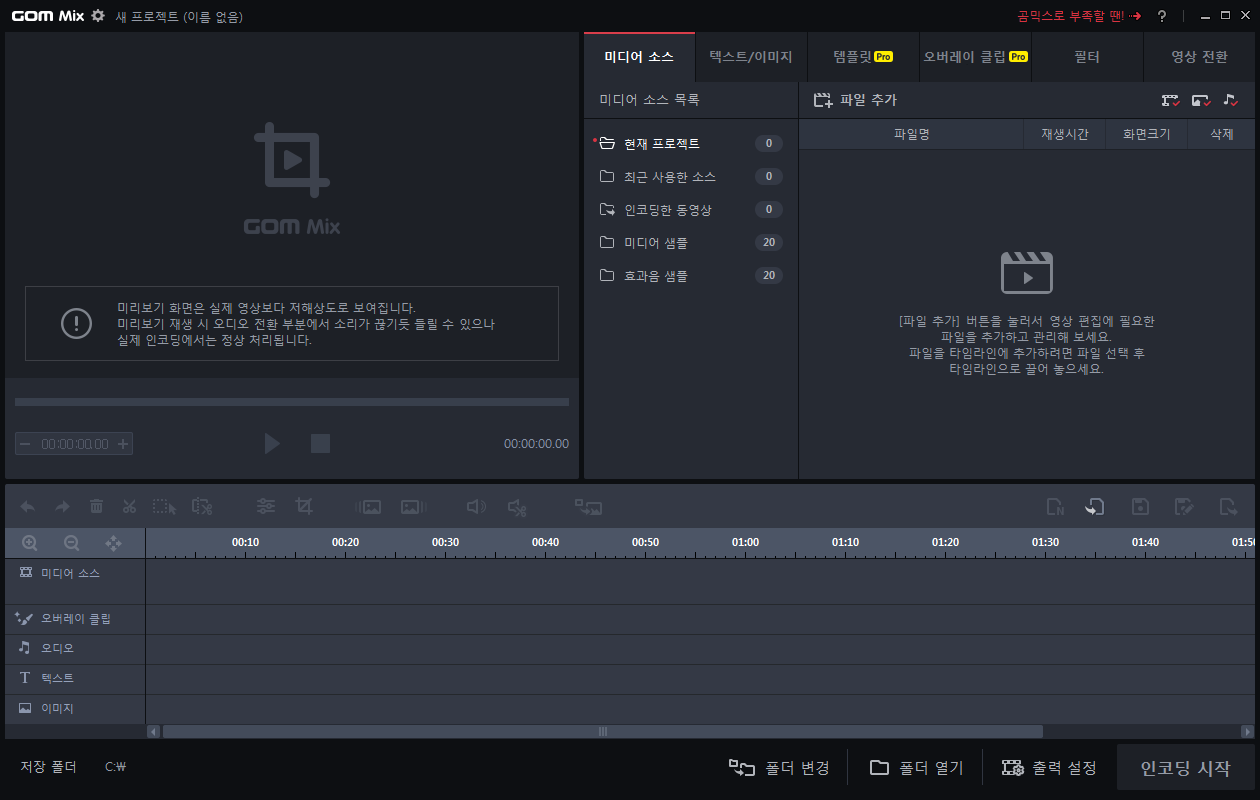1260x800 pixels.
Task: Click the speaker volume icon
Action: (477, 507)
